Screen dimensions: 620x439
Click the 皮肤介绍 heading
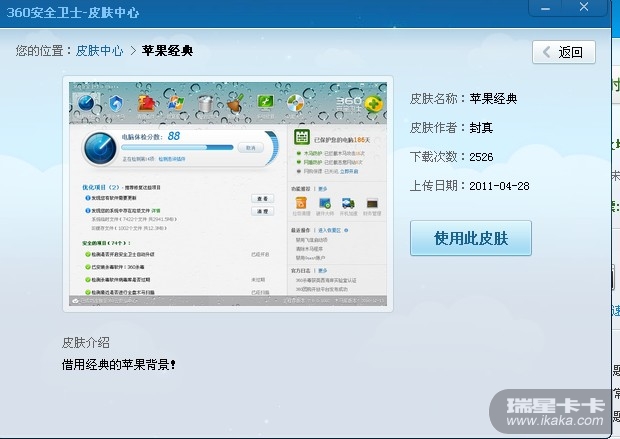pos(86,342)
